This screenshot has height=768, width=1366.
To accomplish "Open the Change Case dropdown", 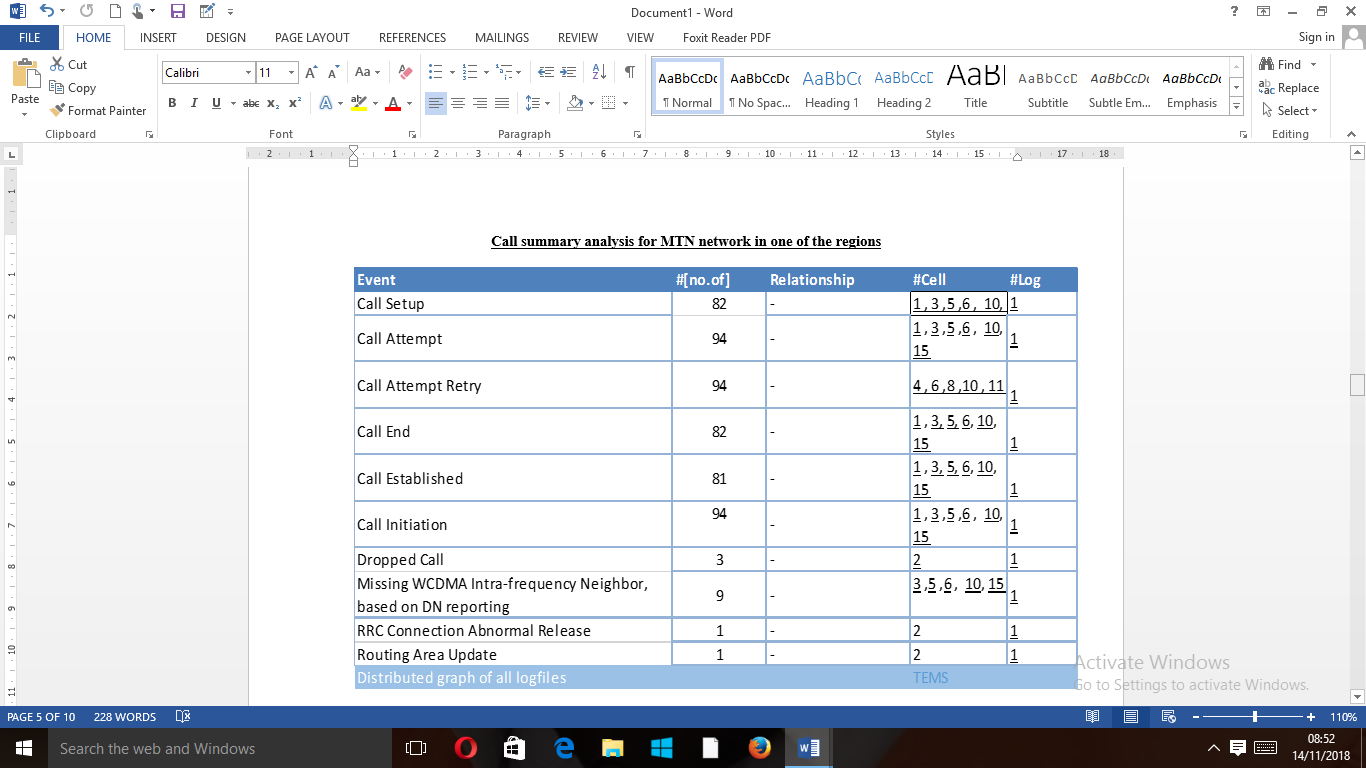I will click(x=367, y=72).
